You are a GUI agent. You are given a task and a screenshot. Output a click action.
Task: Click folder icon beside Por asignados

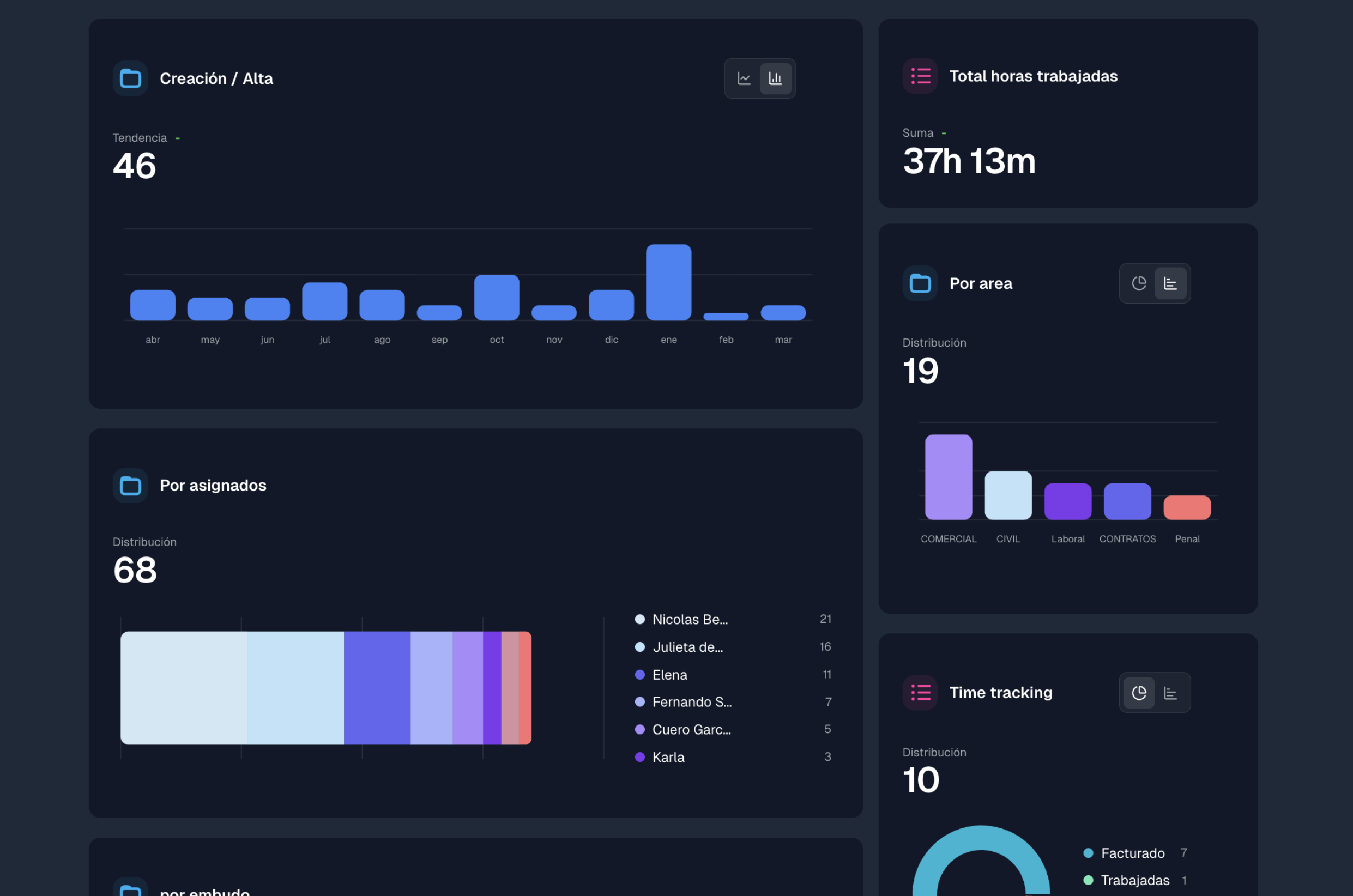click(130, 485)
